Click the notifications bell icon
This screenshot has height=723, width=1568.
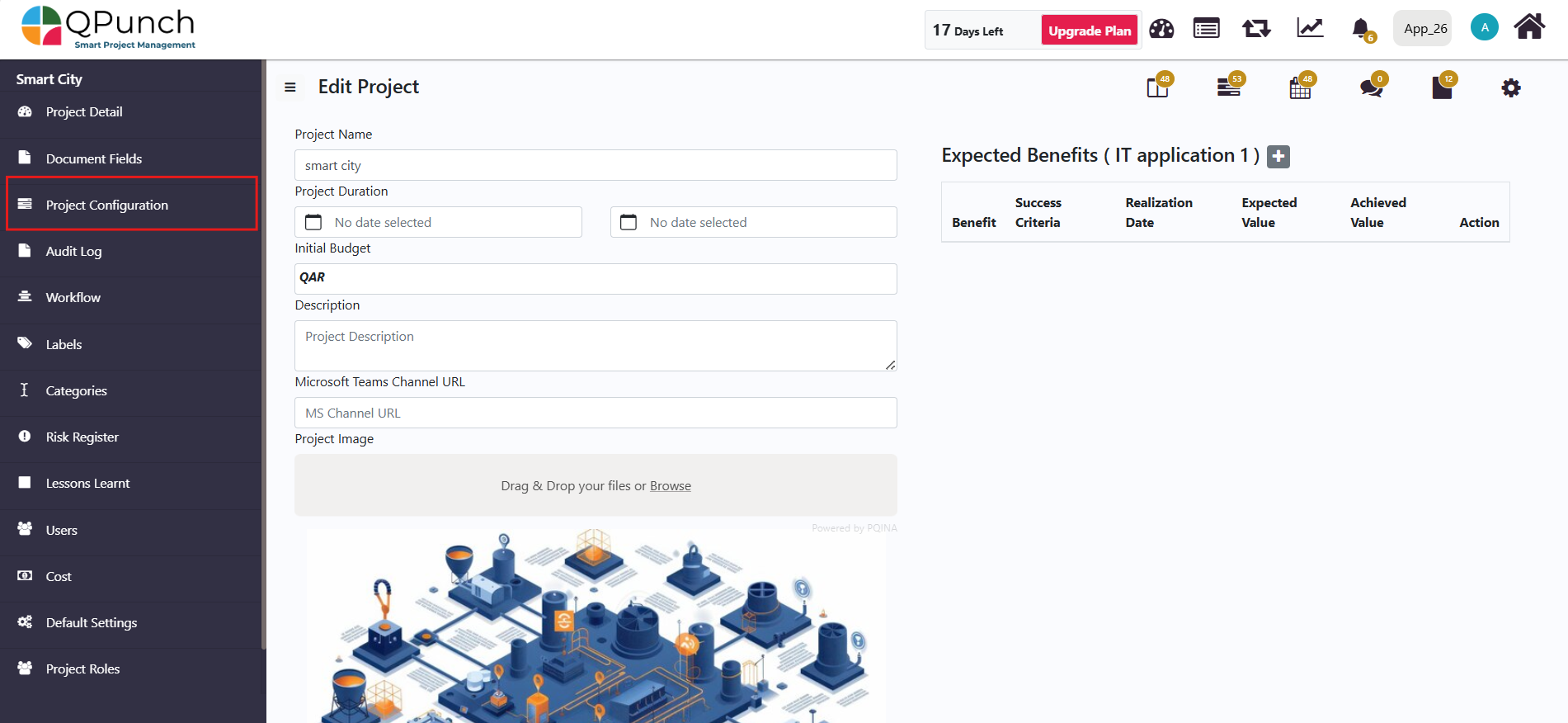1361,30
